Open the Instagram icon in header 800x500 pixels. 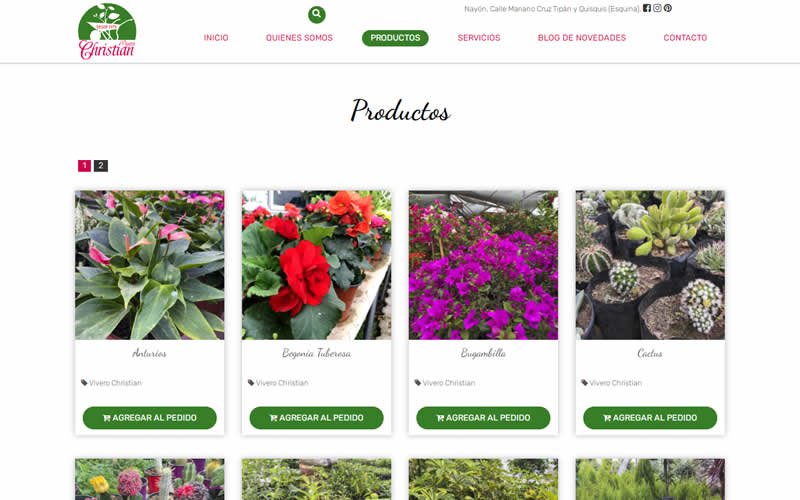[657, 8]
